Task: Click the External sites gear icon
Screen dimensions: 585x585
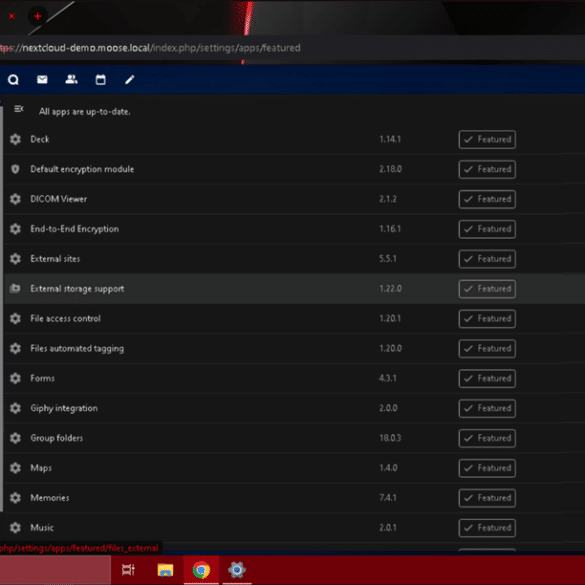Action: point(15,259)
